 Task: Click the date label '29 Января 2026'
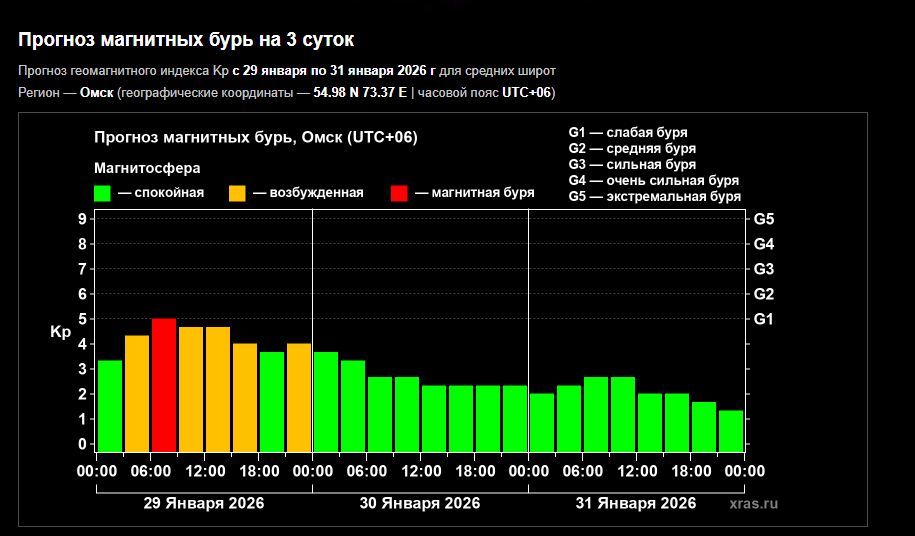coord(204,503)
